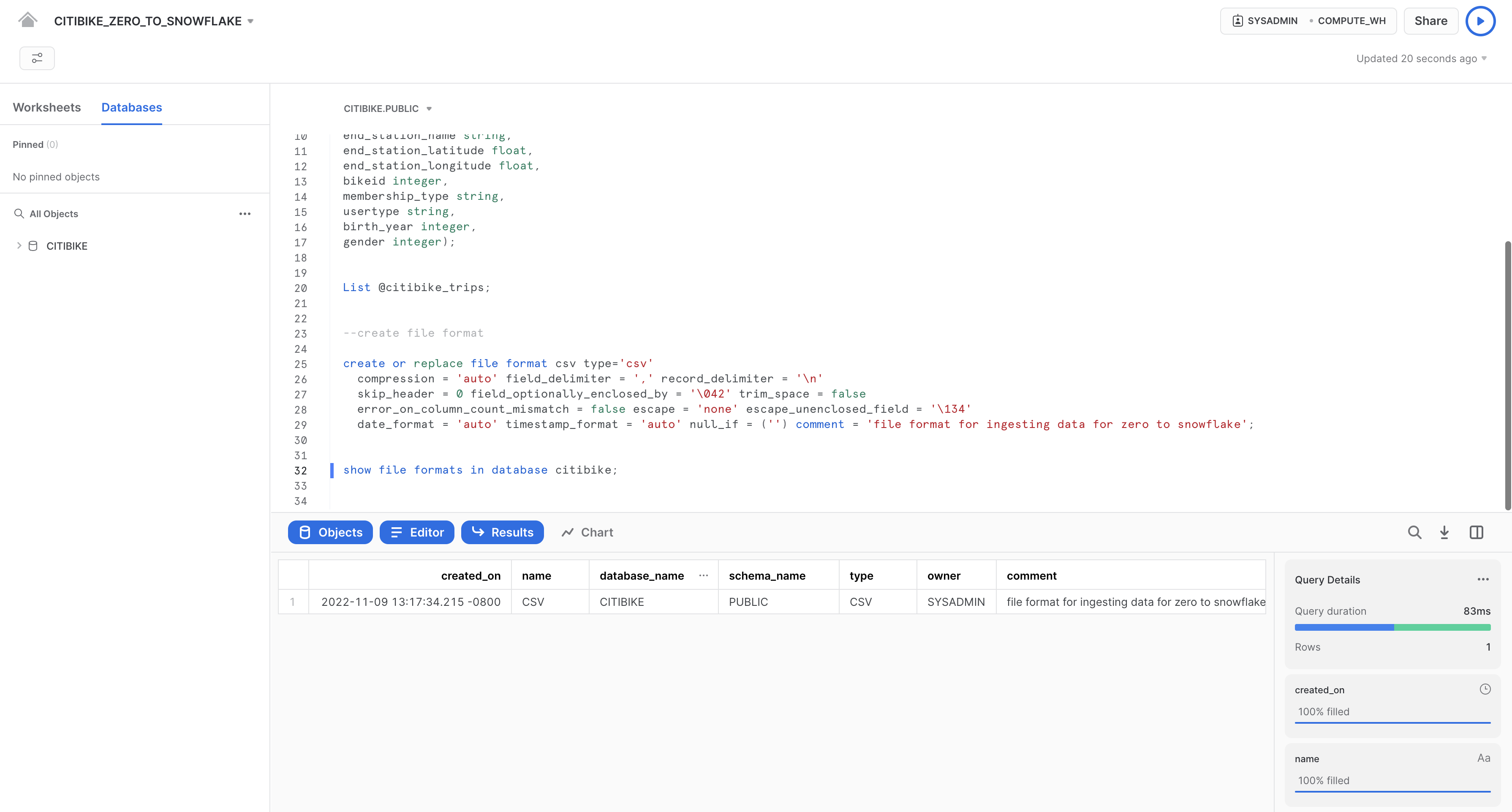
Task: Open the worksheet title dropdown arrow
Action: (250, 21)
